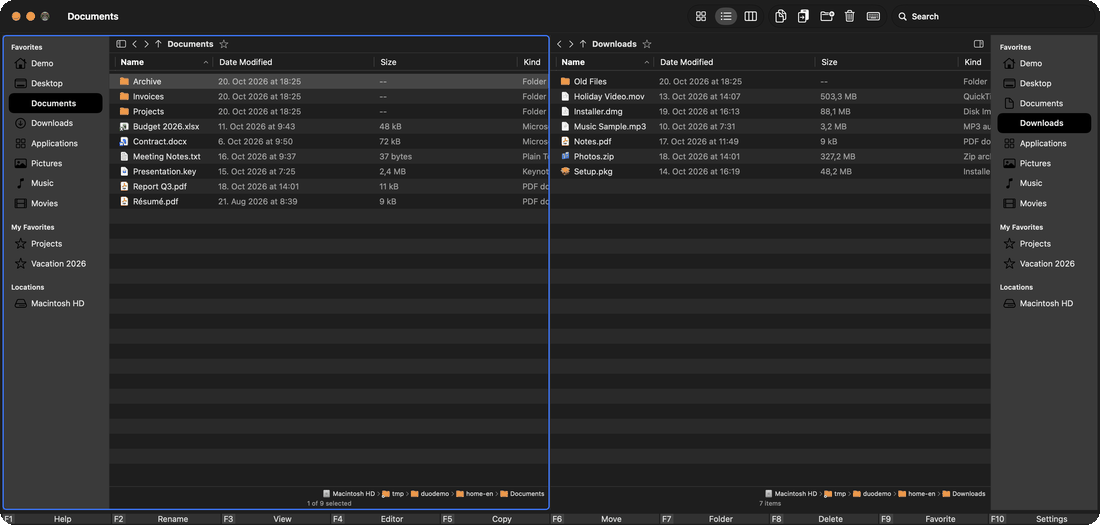Open Movies in left sidebar
1100x525 pixels.
point(55,203)
